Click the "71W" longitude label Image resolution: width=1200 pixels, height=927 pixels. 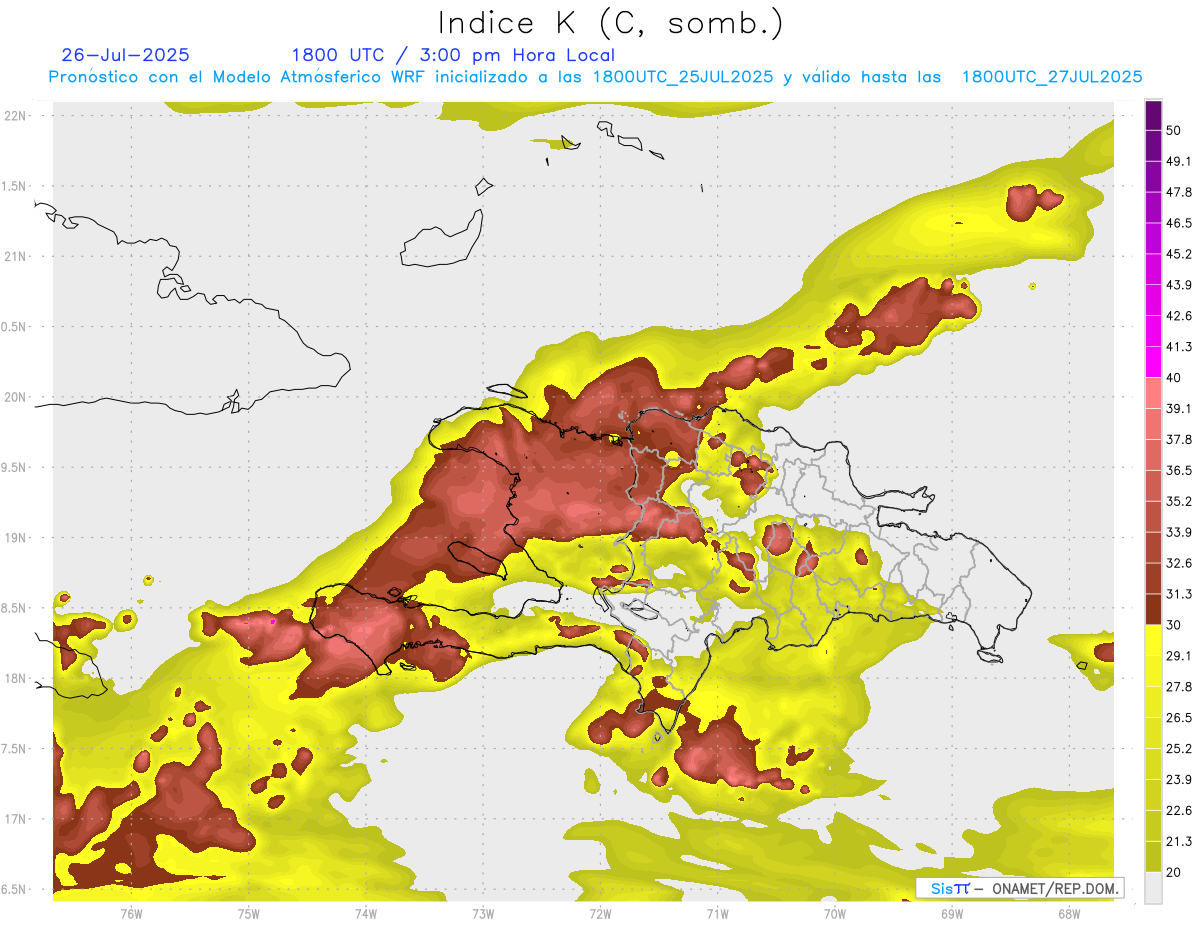(717, 913)
